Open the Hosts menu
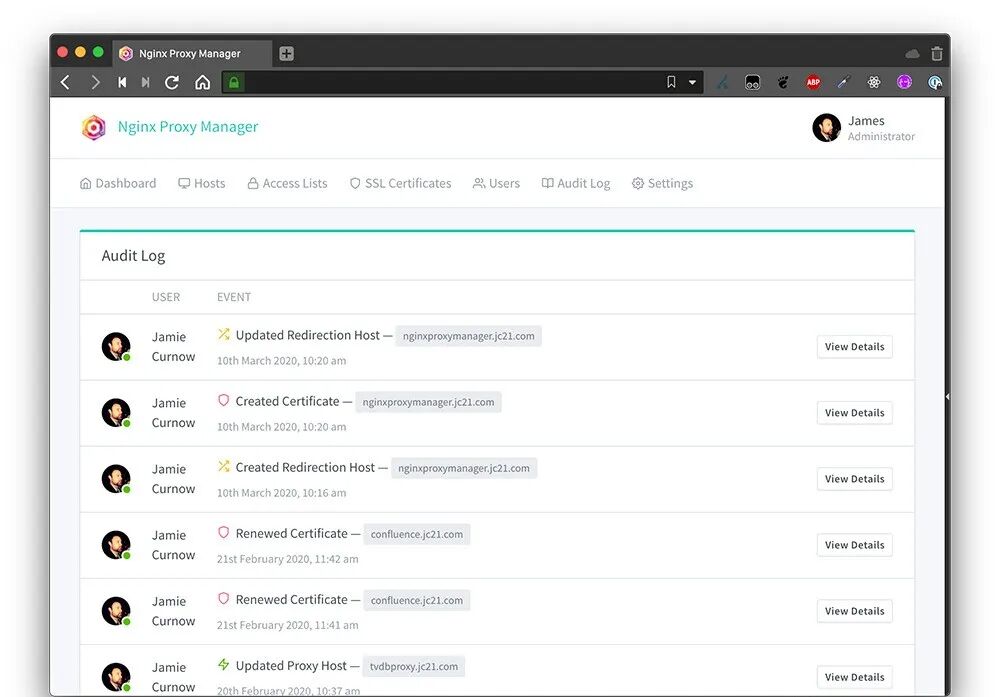This screenshot has height=697, width=1000. pos(202,184)
